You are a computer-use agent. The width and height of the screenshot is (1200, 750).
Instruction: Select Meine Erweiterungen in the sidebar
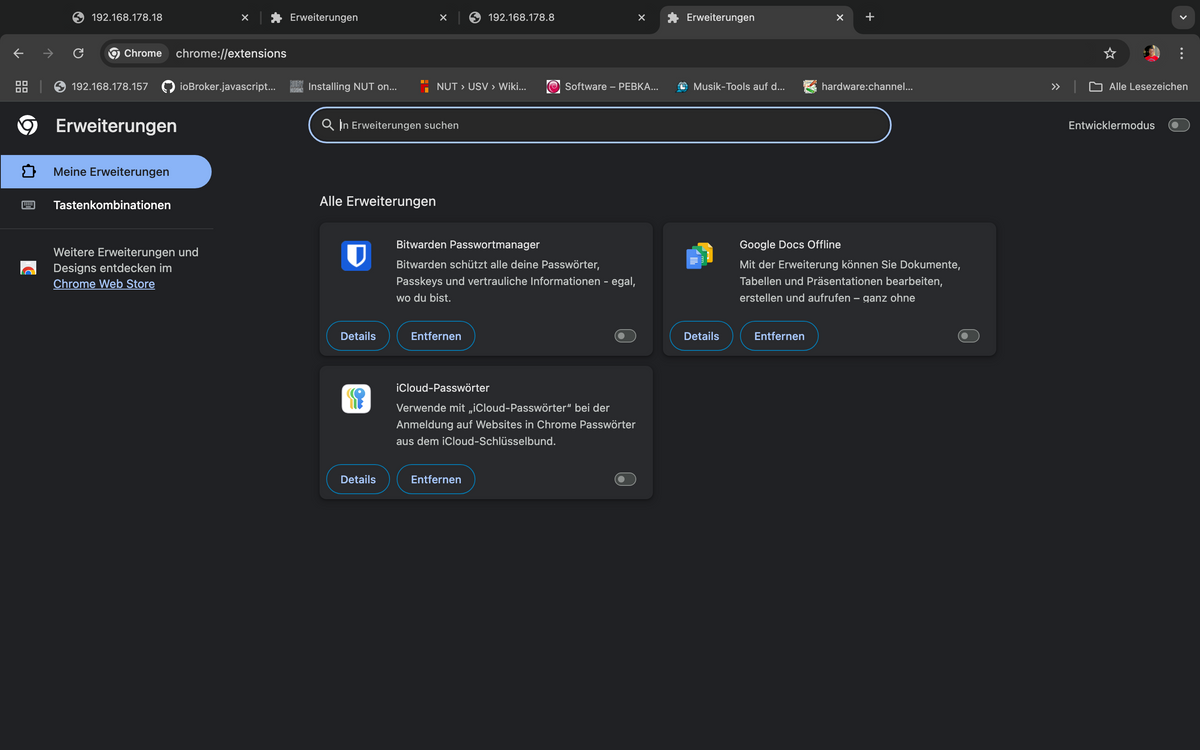click(106, 171)
